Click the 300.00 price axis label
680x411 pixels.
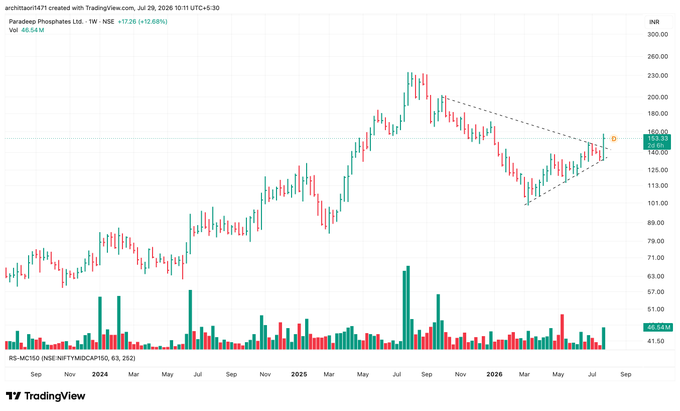pyautogui.click(x=657, y=34)
